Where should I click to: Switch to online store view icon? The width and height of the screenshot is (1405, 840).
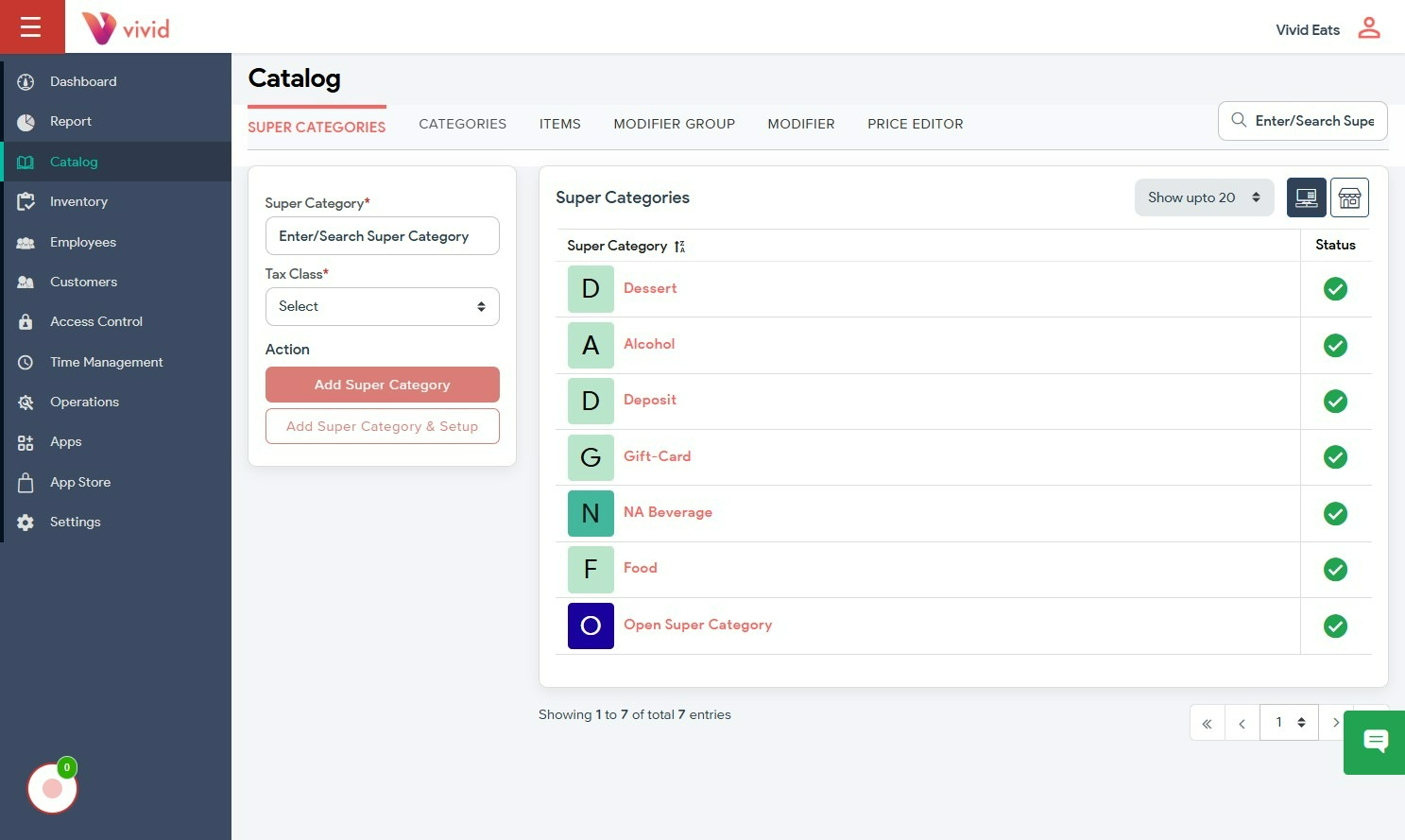click(x=1349, y=197)
